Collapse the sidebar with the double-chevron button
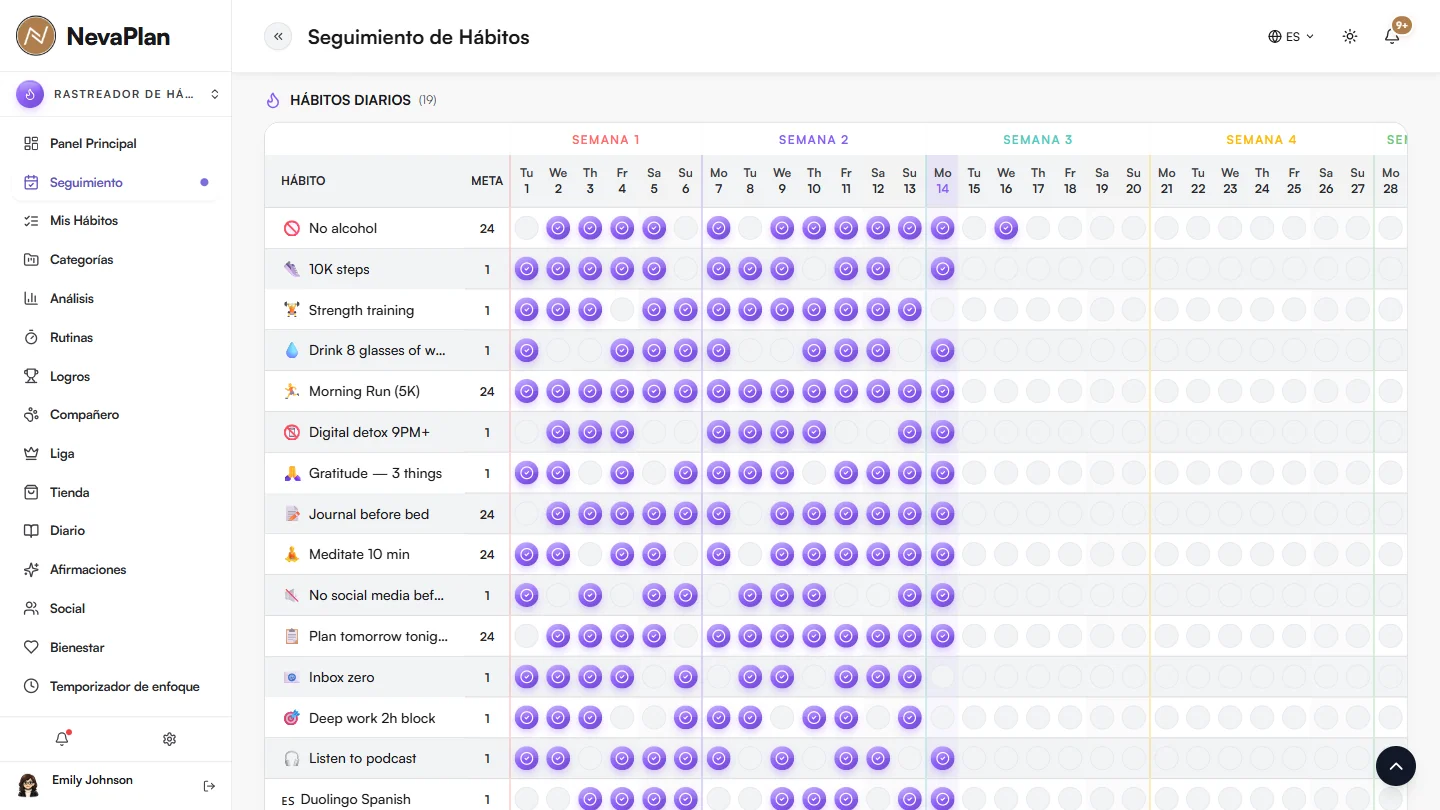Image resolution: width=1440 pixels, height=810 pixels. [278, 37]
